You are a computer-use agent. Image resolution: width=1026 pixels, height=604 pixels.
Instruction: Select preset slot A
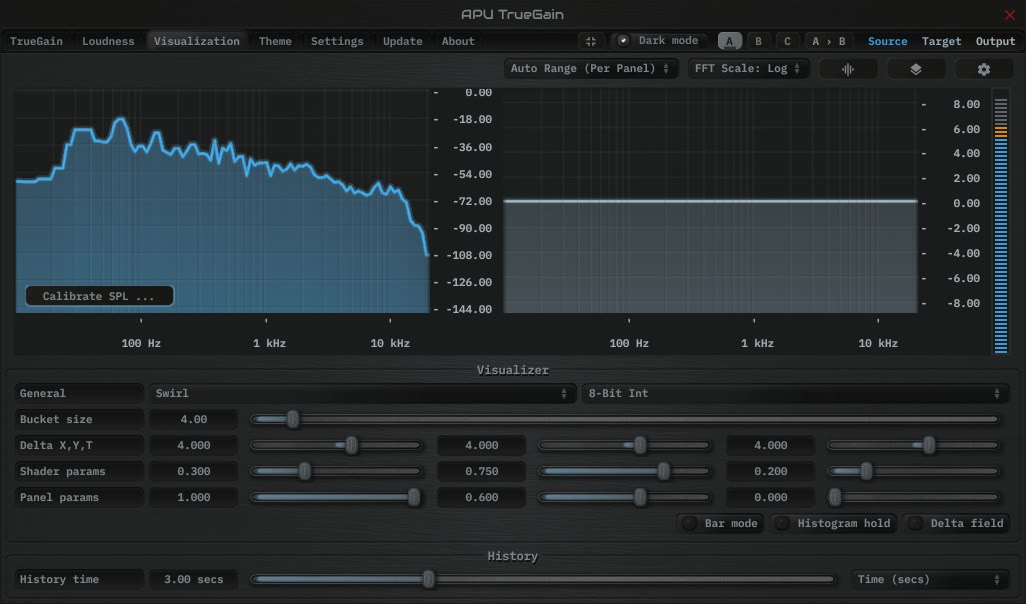(x=730, y=41)
